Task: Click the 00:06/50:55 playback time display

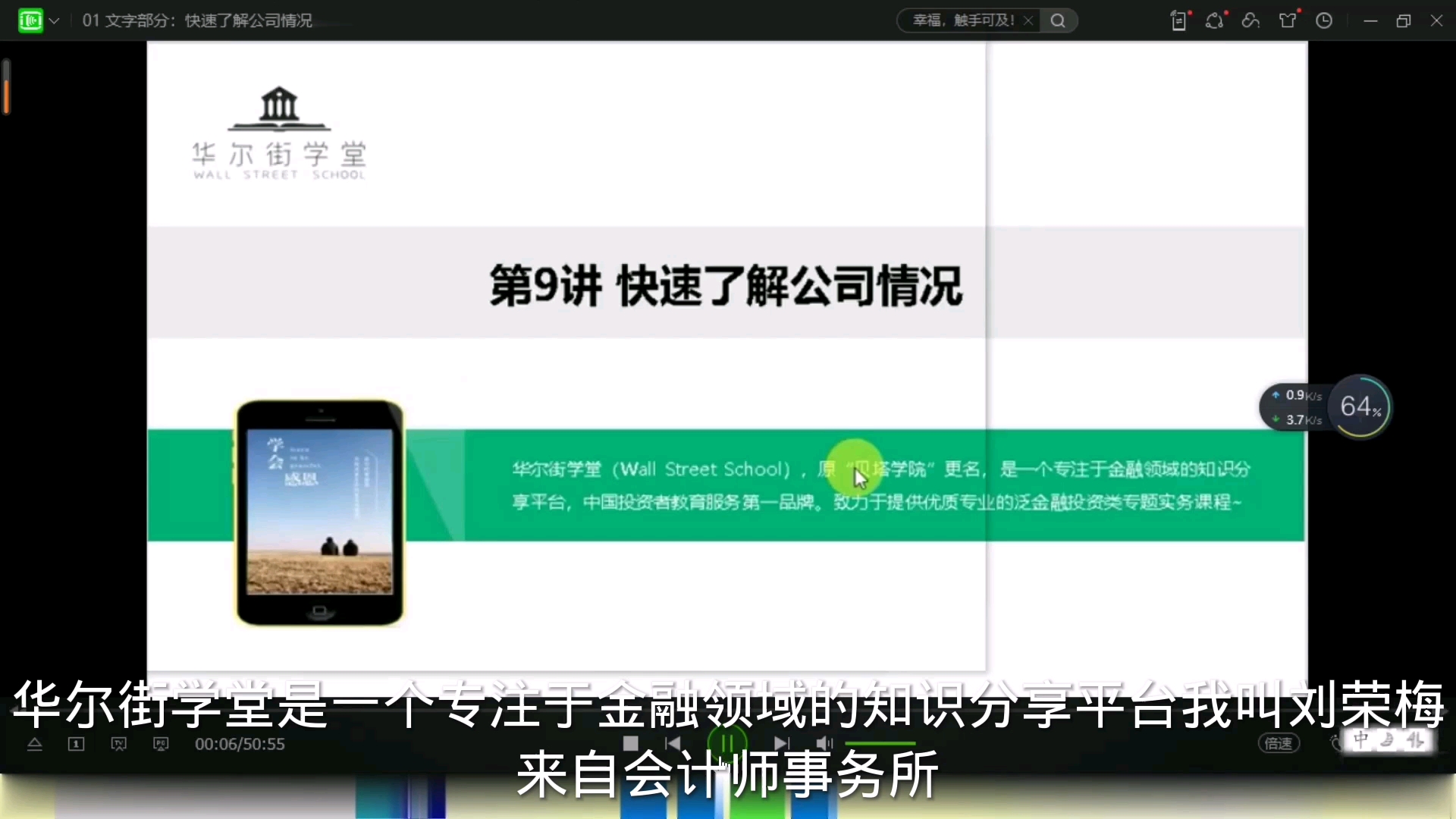Action: pyautogui.click(x=240, y=745)
